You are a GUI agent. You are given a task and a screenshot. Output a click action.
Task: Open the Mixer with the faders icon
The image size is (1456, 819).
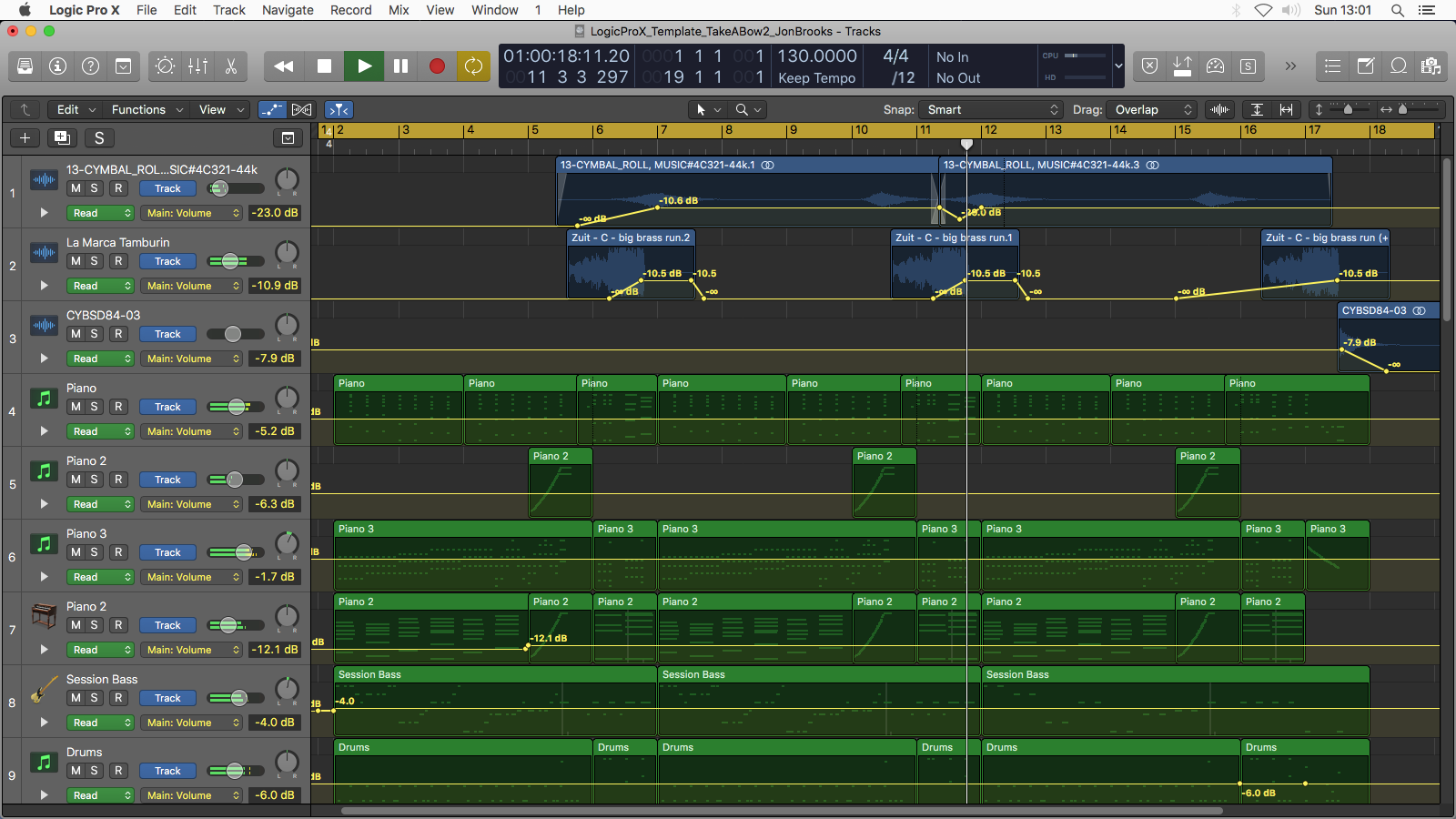tap(197, 66)
